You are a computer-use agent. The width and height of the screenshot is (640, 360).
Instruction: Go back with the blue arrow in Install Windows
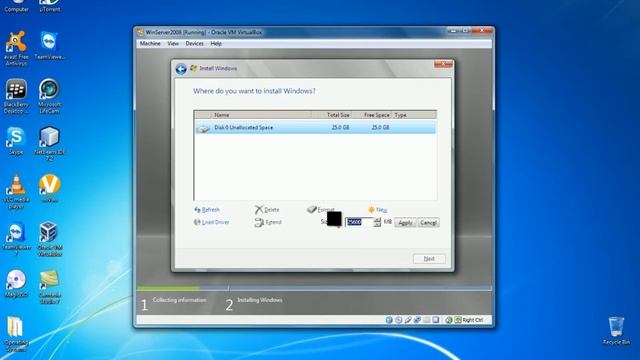181,69
